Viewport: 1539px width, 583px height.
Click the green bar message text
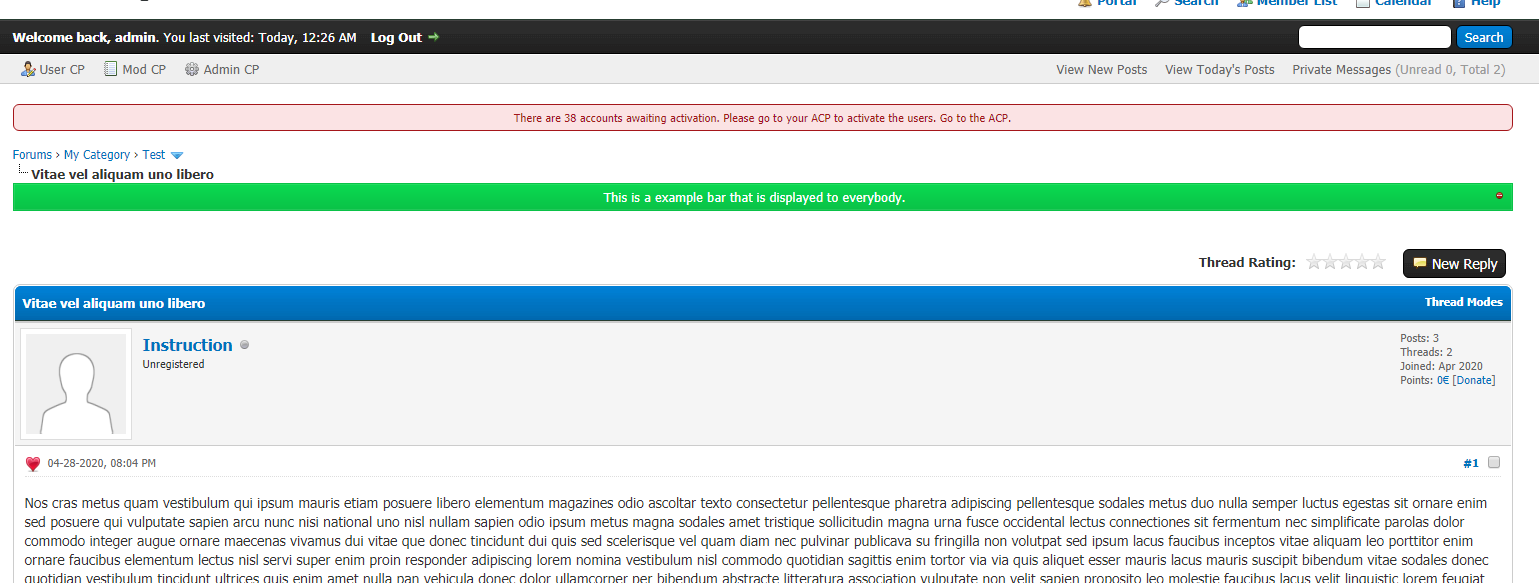(754, 197)
